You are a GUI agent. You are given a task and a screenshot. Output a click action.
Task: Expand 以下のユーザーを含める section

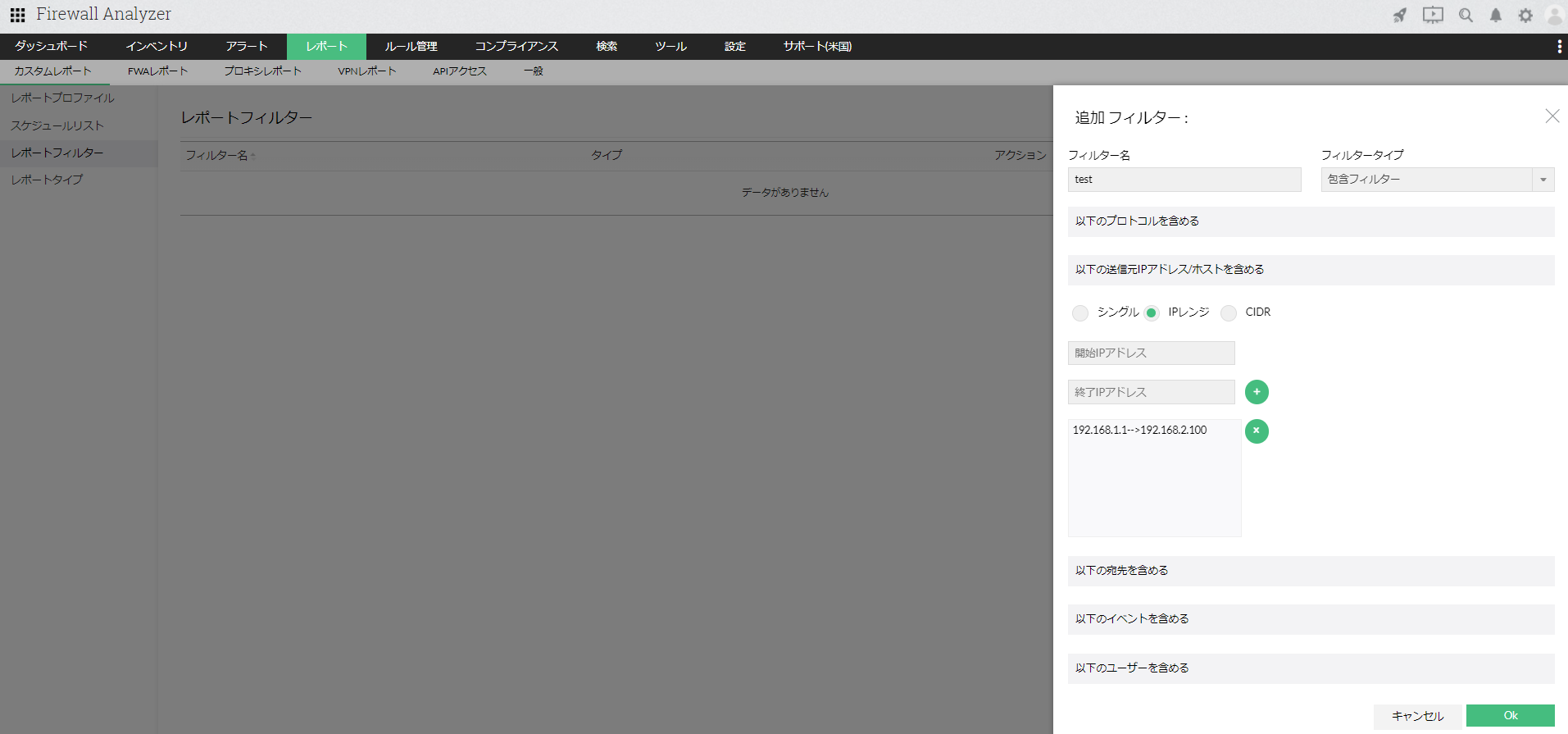click(x=1311, y=668)
